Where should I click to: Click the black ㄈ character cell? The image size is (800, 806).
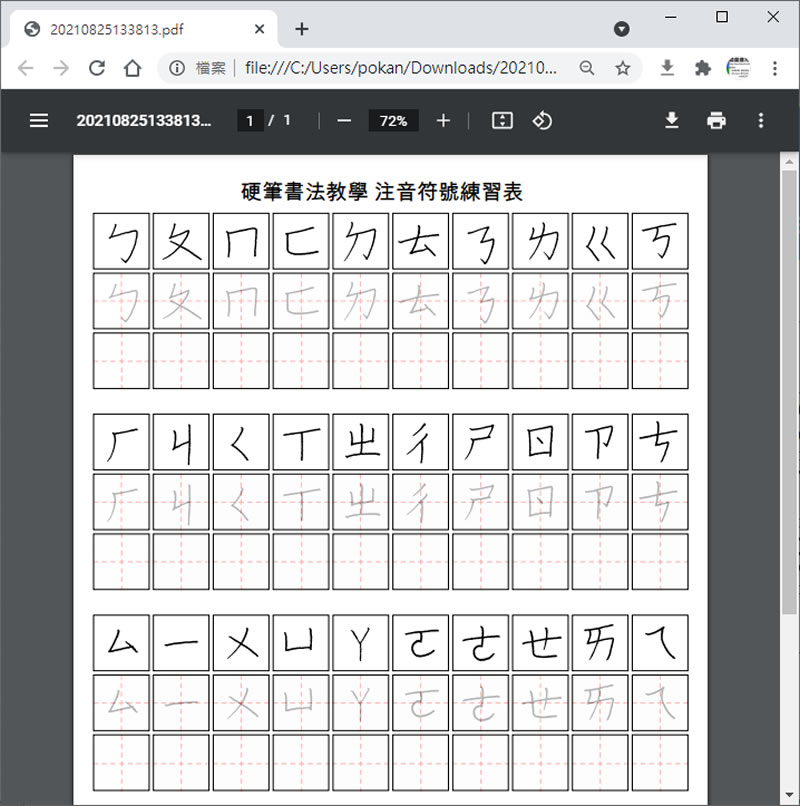point(301,241)
